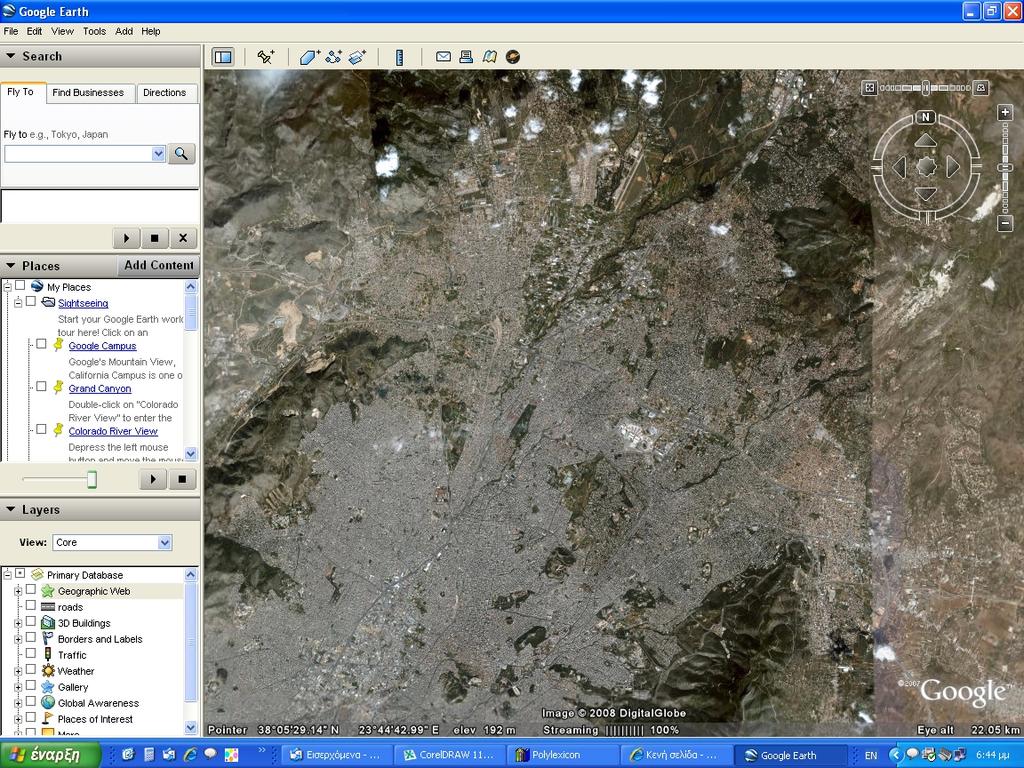Add a placemark with the pushpin icon
The image size is (1024, 768).
tap(266, 57)
